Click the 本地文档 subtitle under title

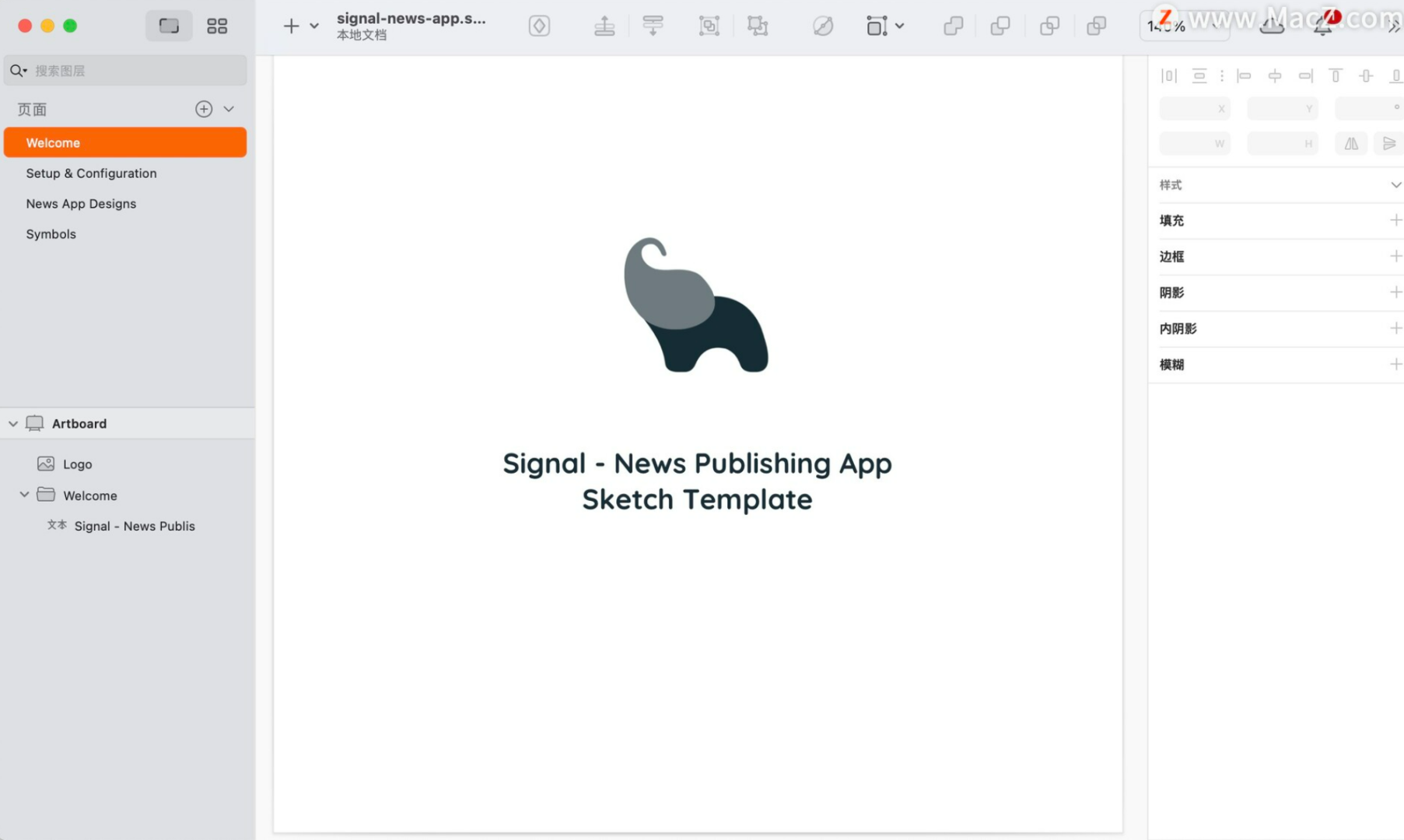click(362, 35)
